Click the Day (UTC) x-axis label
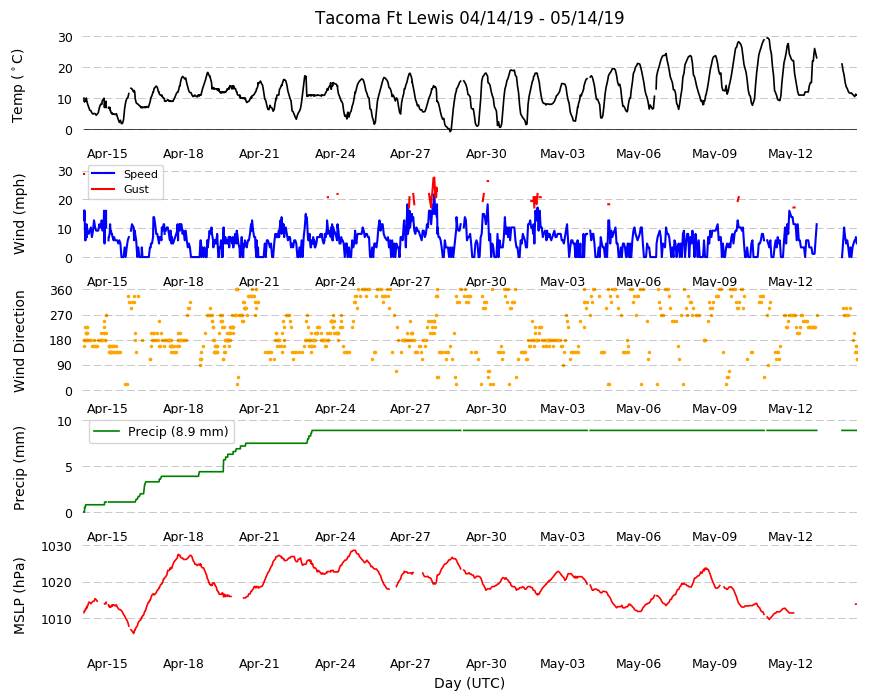Image resolution: width=870 pixels, height=700 pixels. point(469,683)
